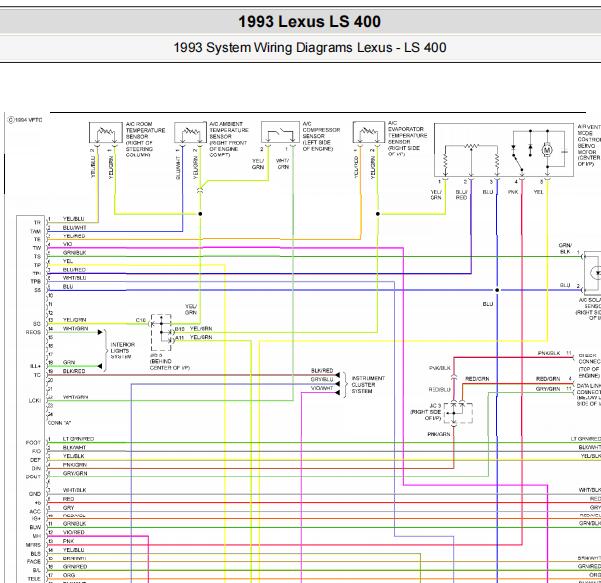Image resolution: width=601 pixels, height=583 pixels.
Task: Click the "INTERIOR LIGHTS SYSTEM" label
Action: (x=123, y=351)
